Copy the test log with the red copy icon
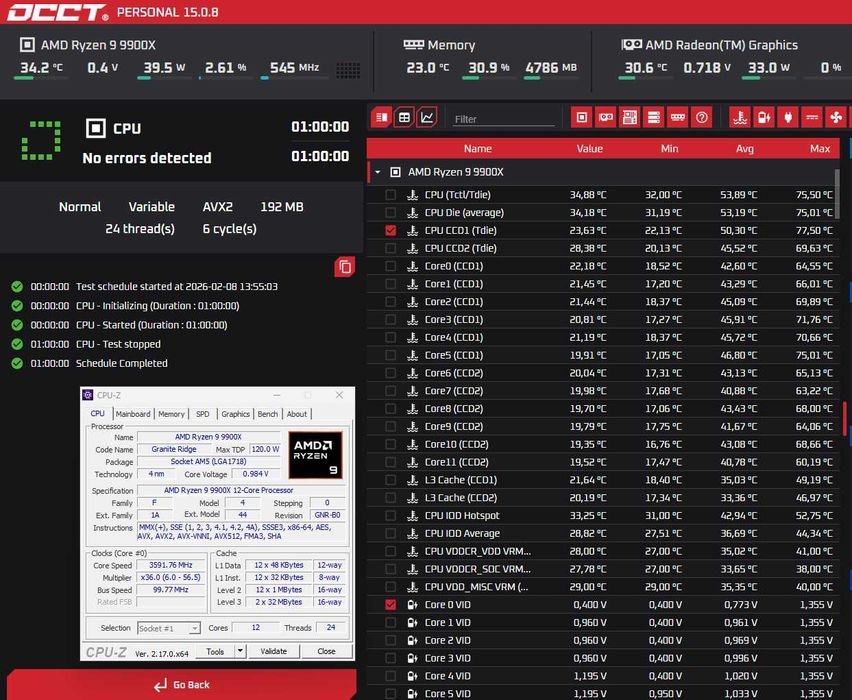852x700 pixels. point(344,267)
